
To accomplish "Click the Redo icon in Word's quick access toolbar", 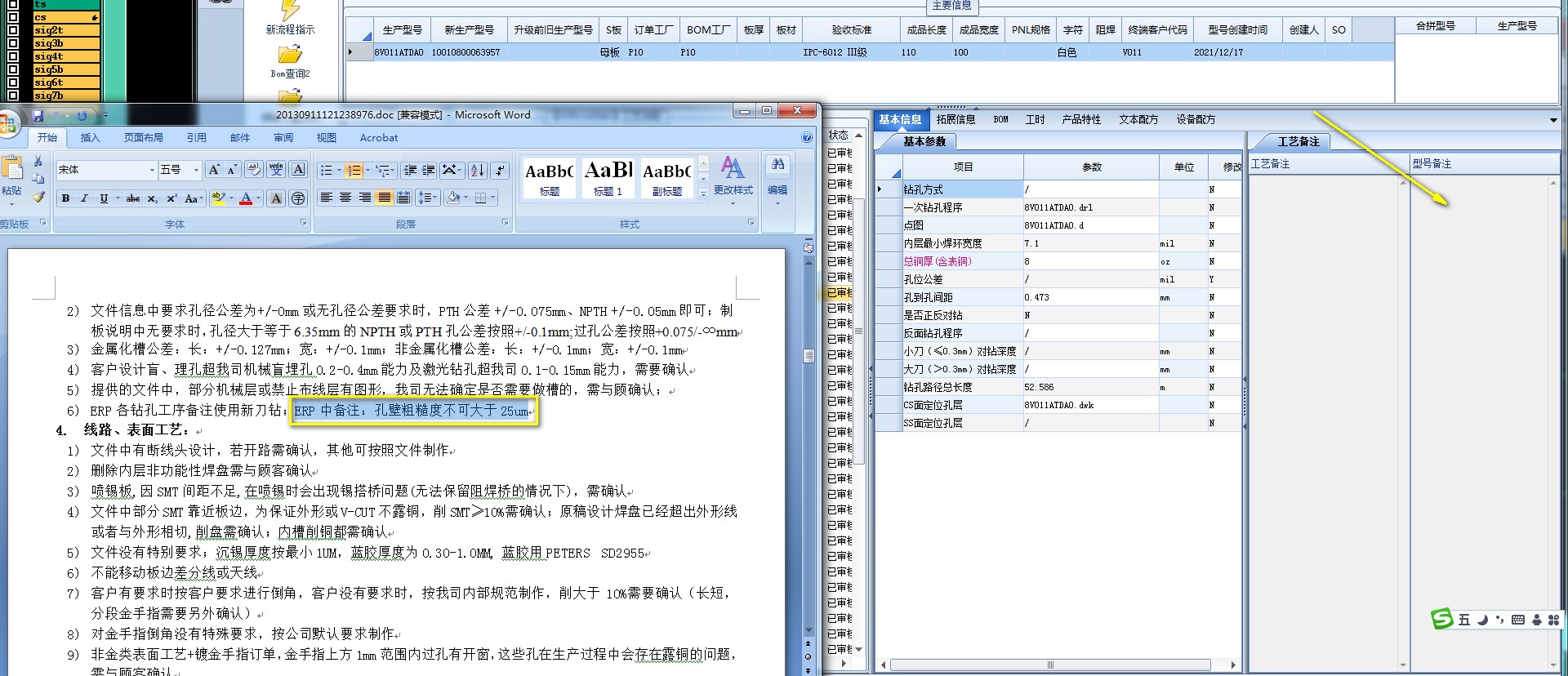I will tap(82, 116).
